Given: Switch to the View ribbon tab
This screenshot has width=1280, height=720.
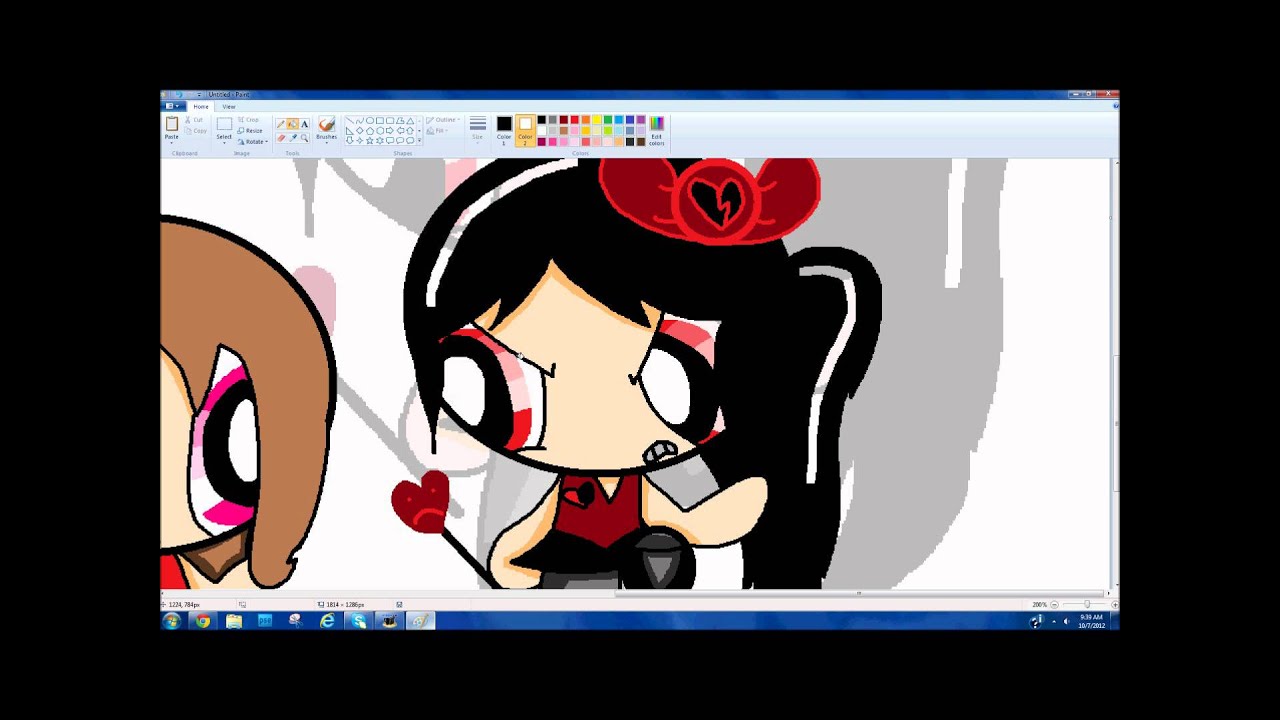Looking at the screenshot, I should pyautogui.click(x=229, y=106).
